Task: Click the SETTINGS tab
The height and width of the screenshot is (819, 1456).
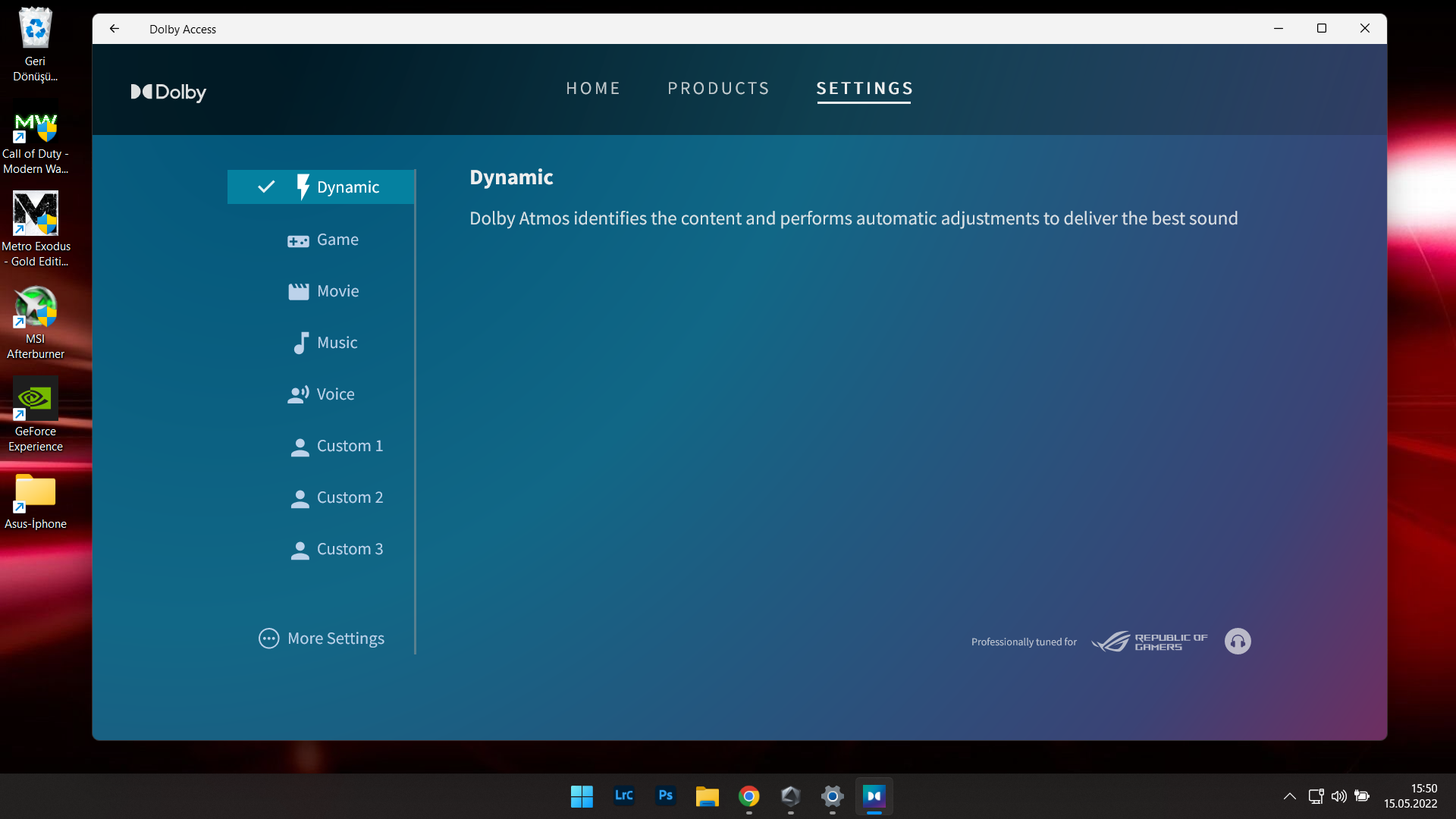Action: pyautogui.click(x=864, y=89)
